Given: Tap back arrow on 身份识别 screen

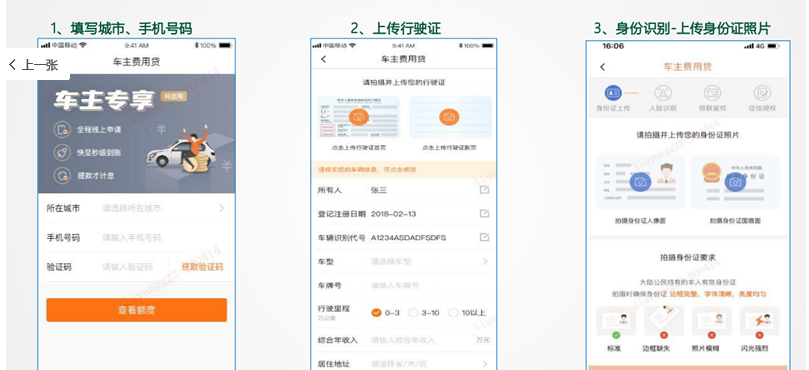Looking at the screenshot, I should coord(602,67).
